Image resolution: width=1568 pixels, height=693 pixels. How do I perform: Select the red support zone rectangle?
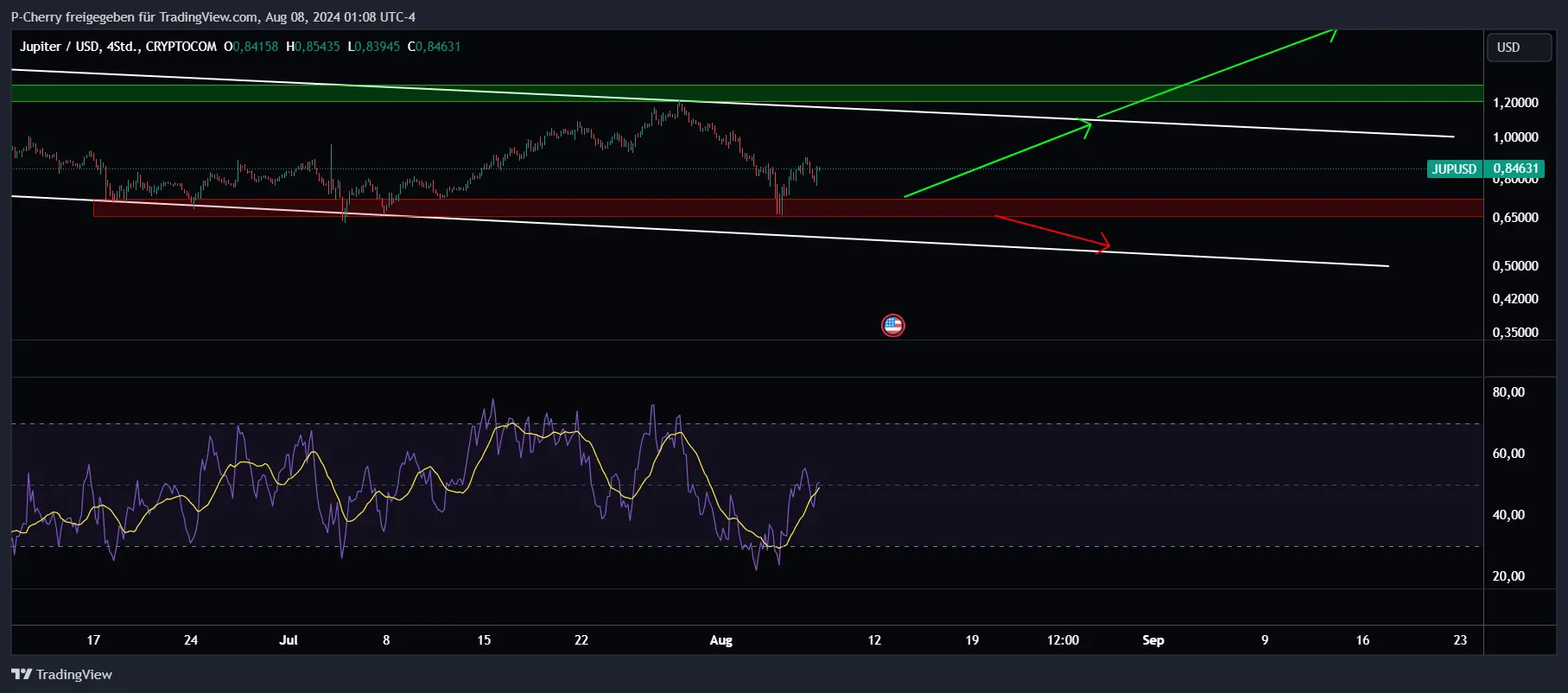point(788,208)
